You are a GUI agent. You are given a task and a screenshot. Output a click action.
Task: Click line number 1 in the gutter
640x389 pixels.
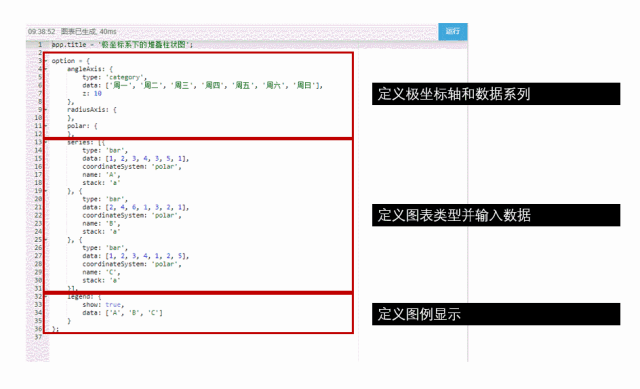40,44
